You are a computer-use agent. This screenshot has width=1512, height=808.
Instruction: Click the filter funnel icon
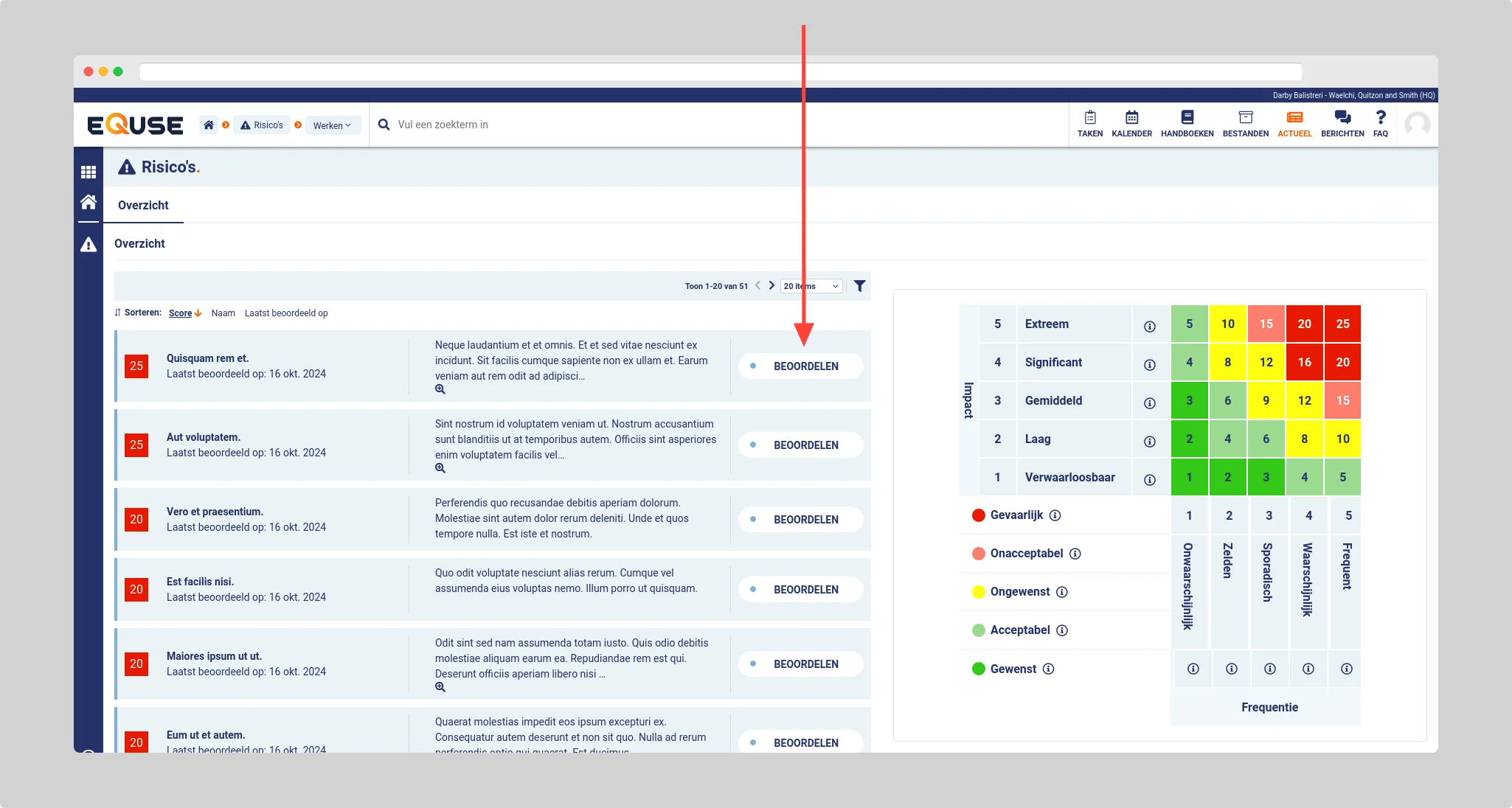click(859, 286)
